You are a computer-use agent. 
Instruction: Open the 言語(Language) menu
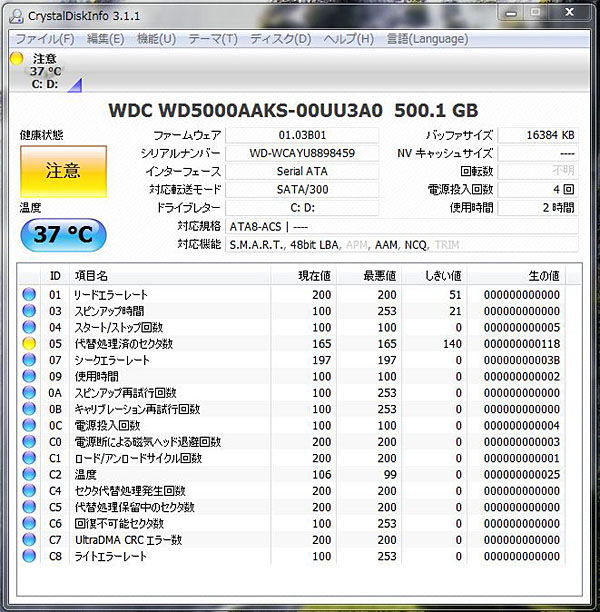pos(427,39)
